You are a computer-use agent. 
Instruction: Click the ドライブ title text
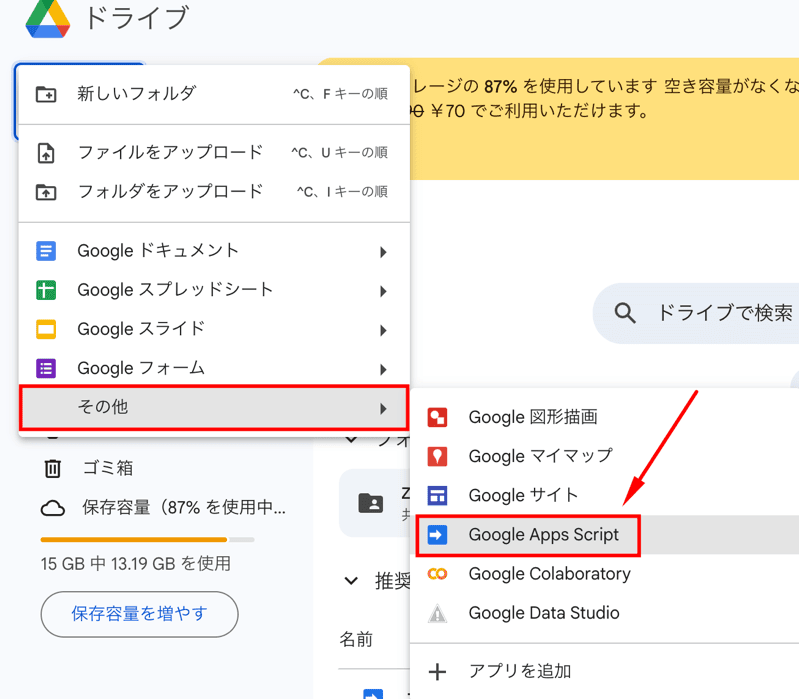tap(137, 18)
